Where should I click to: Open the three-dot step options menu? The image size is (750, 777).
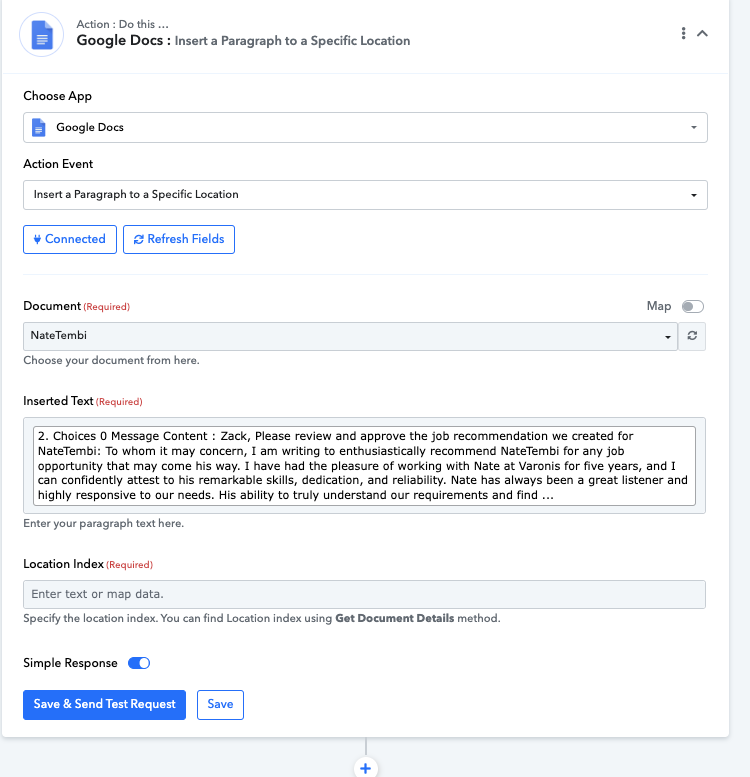point(683,33)
